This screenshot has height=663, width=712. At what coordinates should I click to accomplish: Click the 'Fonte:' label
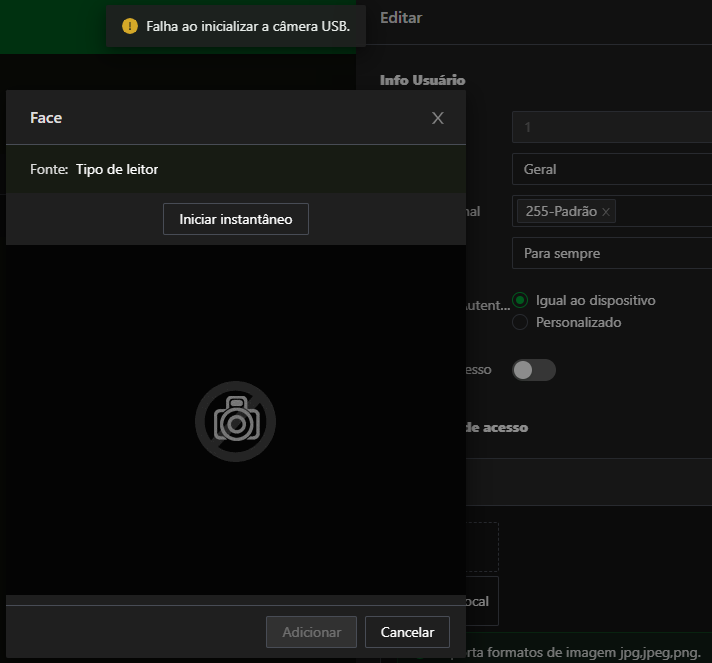[49, 169]
